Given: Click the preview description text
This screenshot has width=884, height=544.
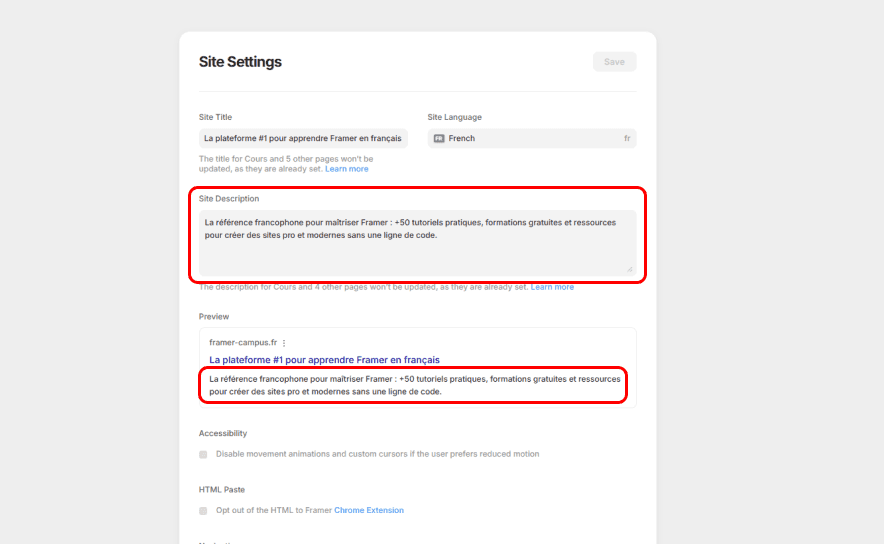Looking at the screenshot, I should click(x=414, y=385).
